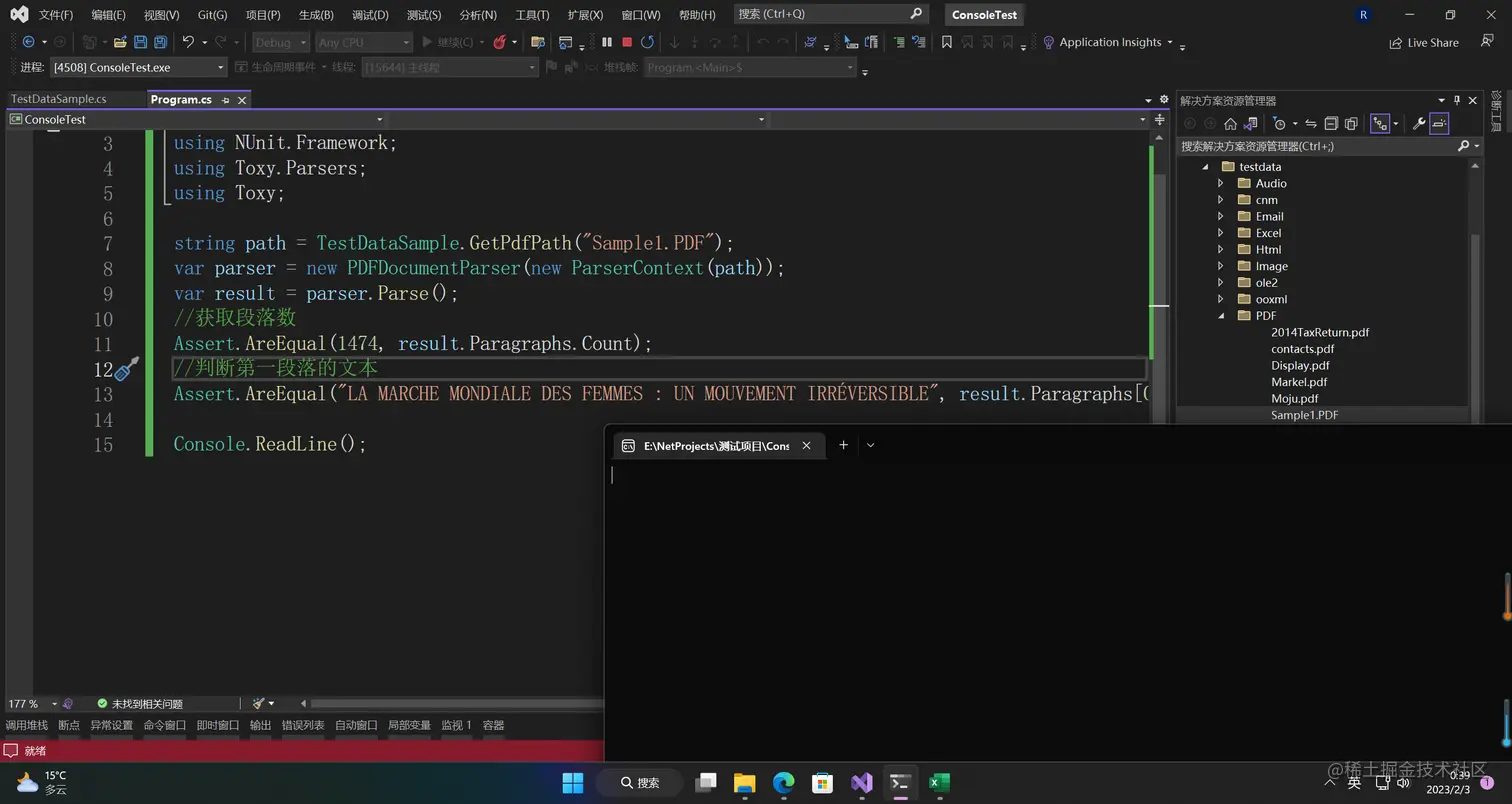Click the Live Share button
The height and width of the screenshot is (804, 1512).
point(1424,43)
